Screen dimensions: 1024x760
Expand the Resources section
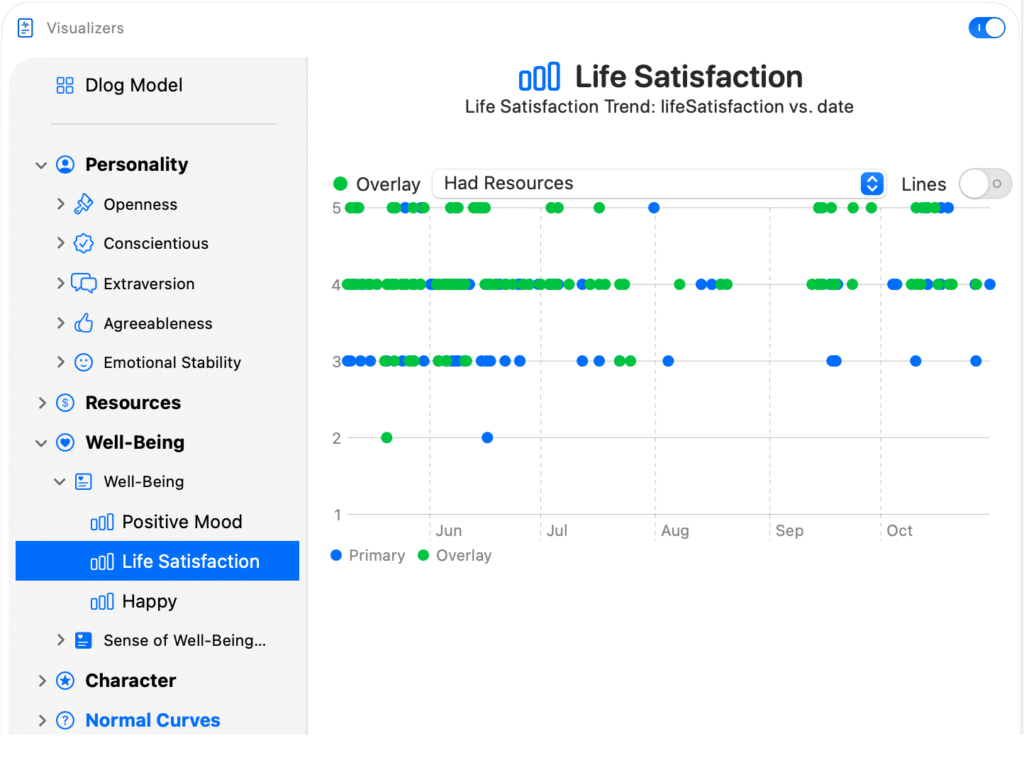pyautogui.click(x=41, y=403)
